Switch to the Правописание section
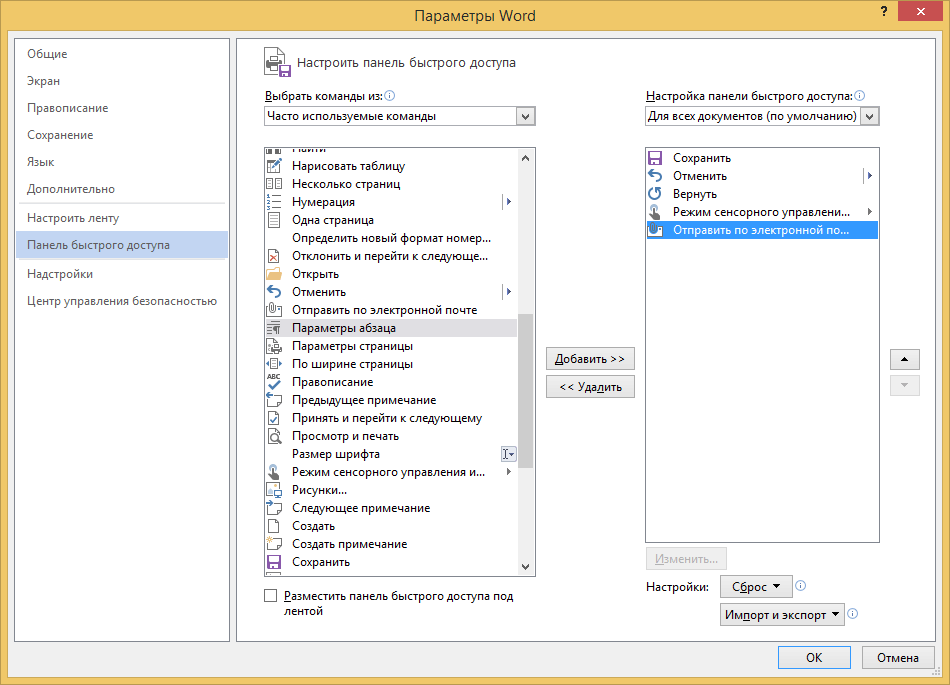This screenshot has height=685, width=950. coord(68,108)
